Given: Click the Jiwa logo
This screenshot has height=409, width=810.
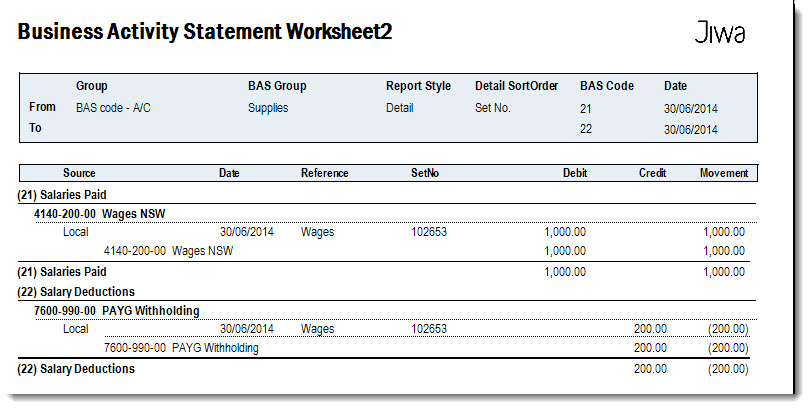Looking at the screenshot, I should click(x=720, y=33).
